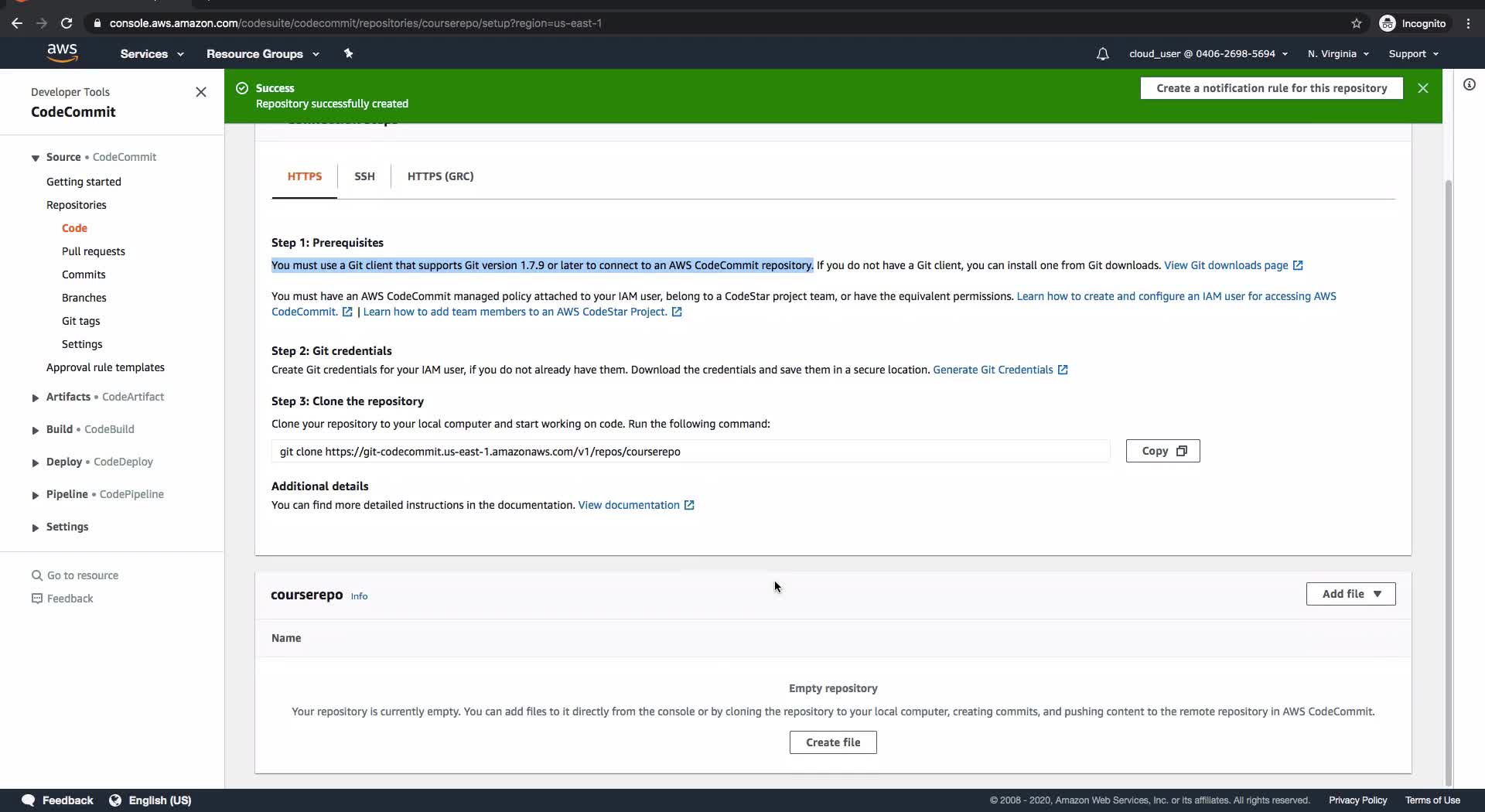Close the Developer Tools side panel
Image resolution: width=1485 pixels, height=812 pixels.
coord(201,92)
